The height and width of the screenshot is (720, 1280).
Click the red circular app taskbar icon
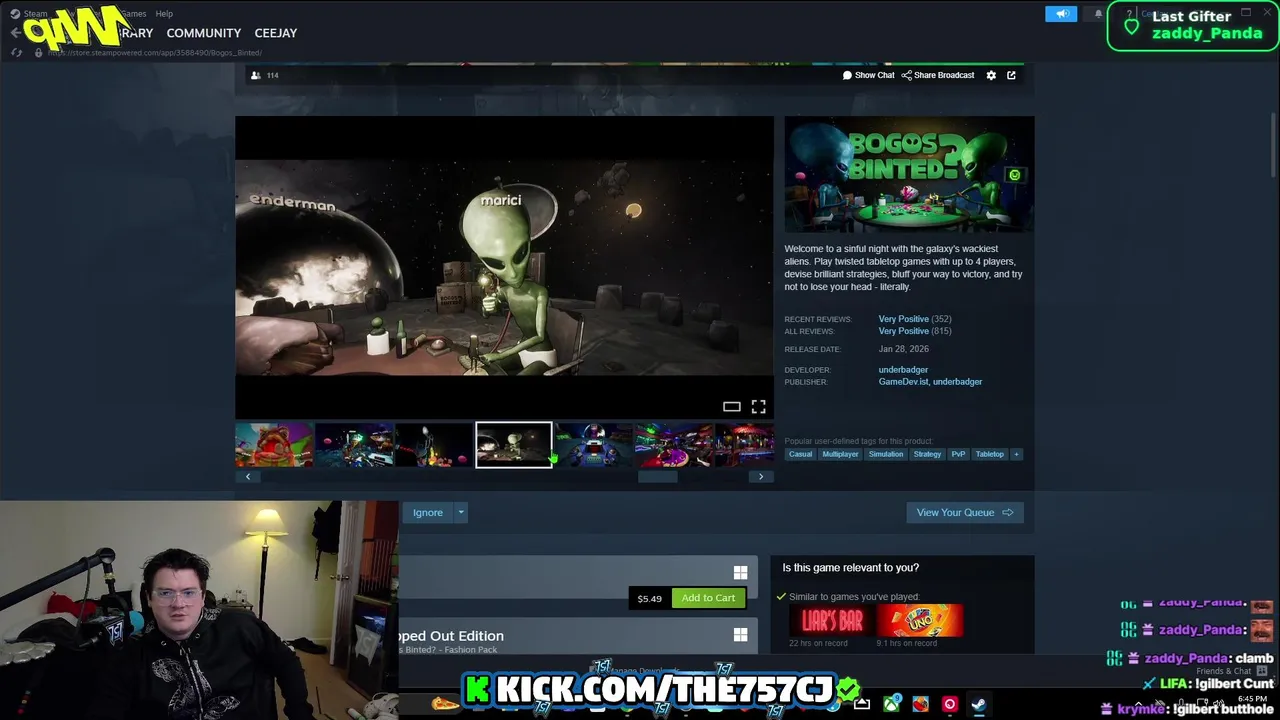(x=949, y=704)
